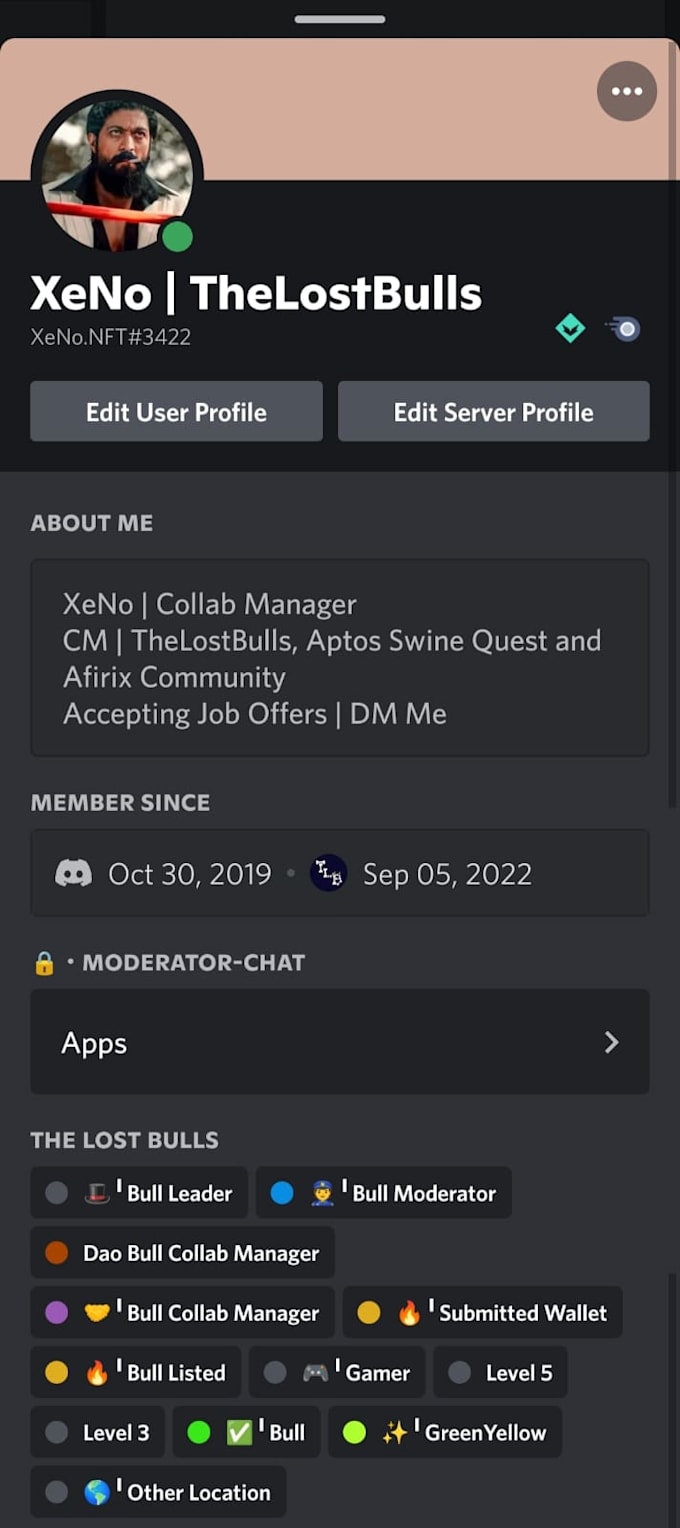The height and width of the screenshot is (1528, 680).
Task: Expand the Apps section
Action: [340, 1042]
